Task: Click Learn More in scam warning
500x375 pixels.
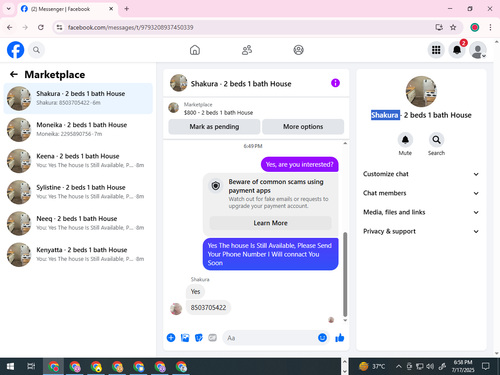Action: tap(270, 223)
